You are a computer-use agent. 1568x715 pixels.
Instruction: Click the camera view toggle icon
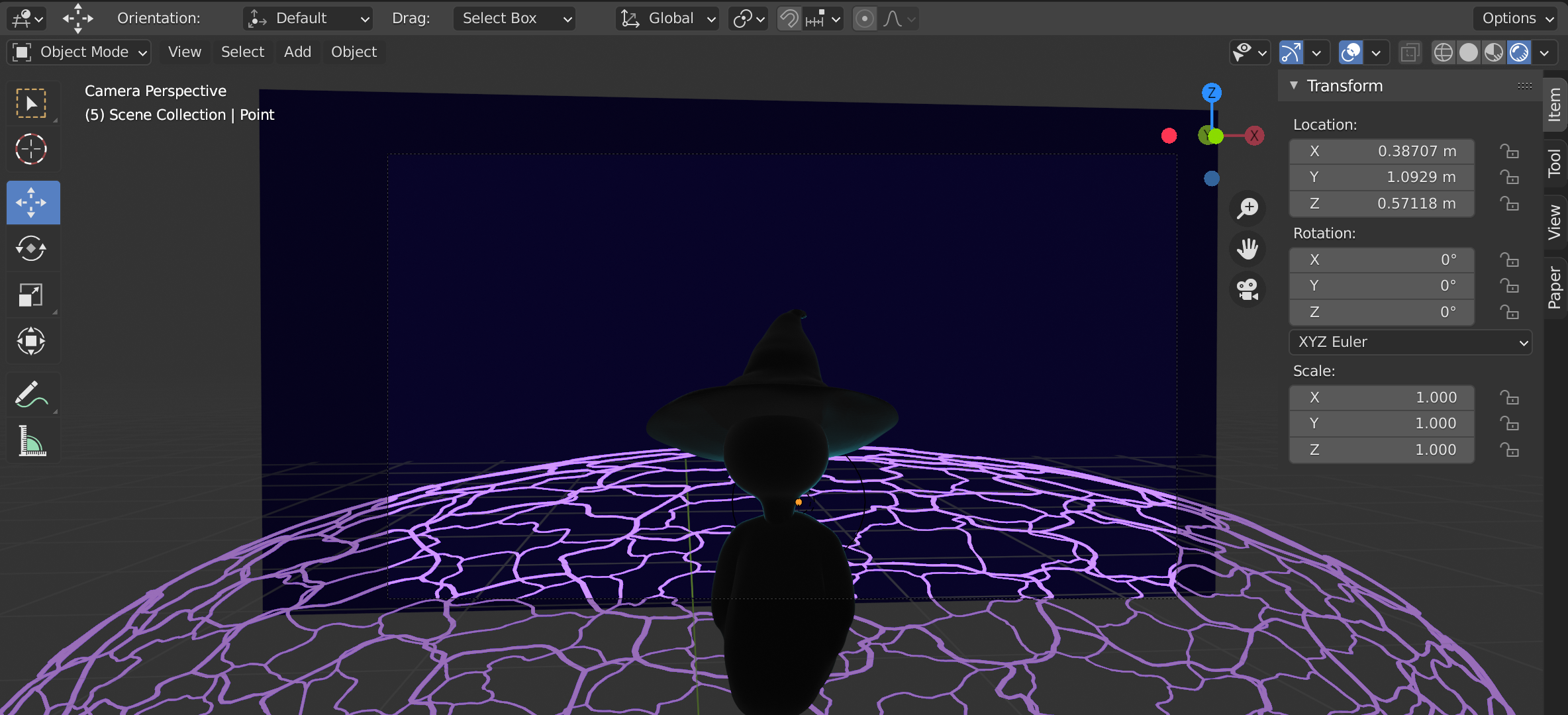pyautogui.click(x=1248, y=290)
